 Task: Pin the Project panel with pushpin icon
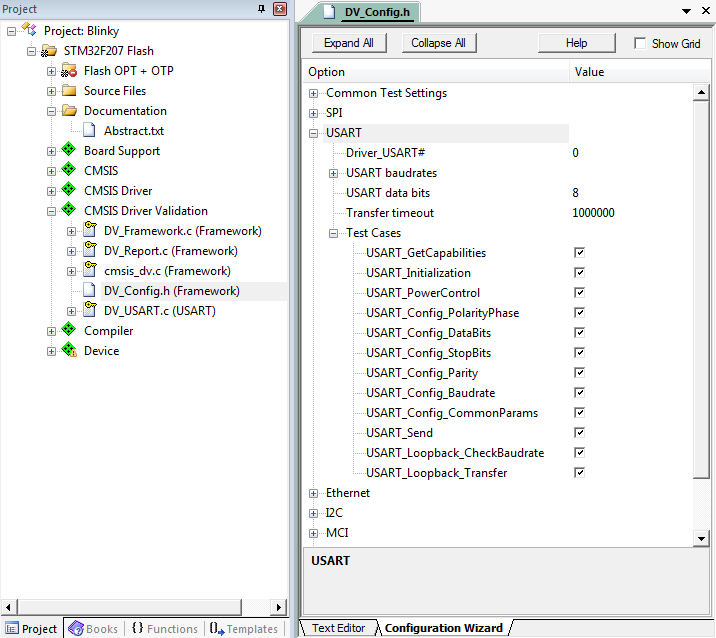[x=262, y=9]
